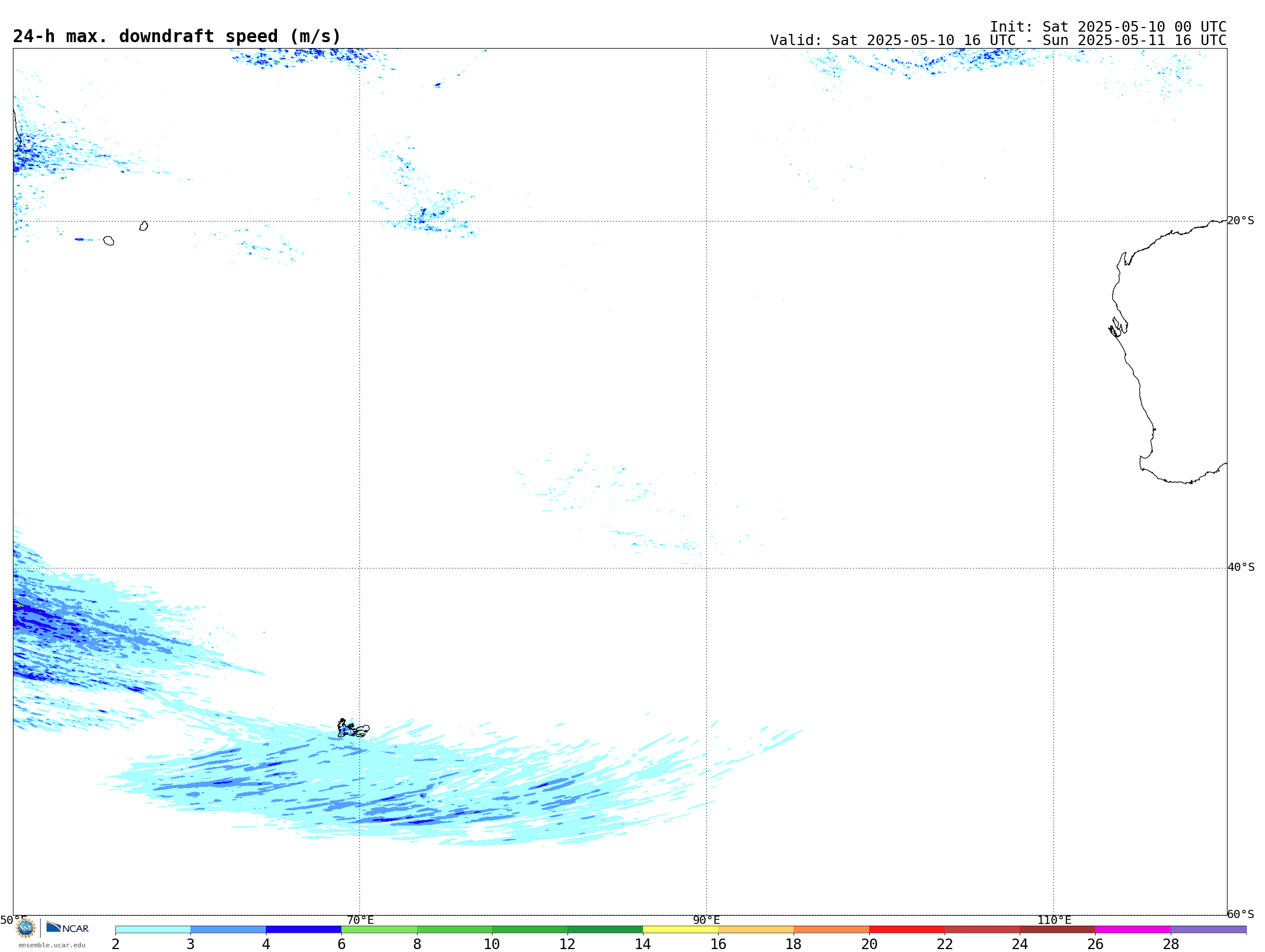Image resolution: width=1265 pixels, height=952 pixels.
Task: Select the magenta 26-28 m/s swatch
Action: [1133, 930]
